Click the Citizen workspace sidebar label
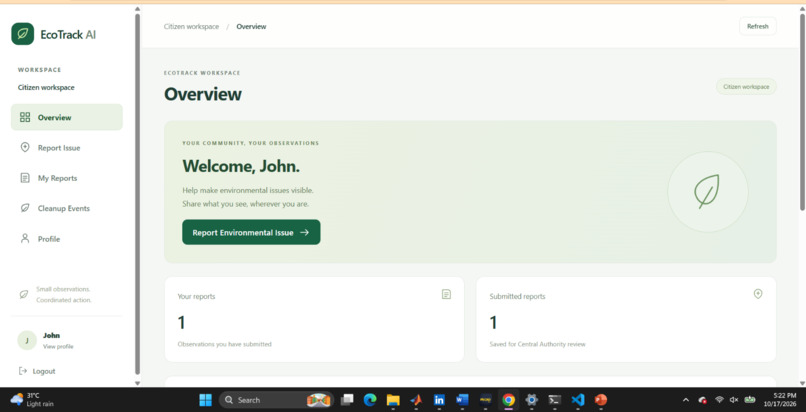 click(x=46, y=87)
